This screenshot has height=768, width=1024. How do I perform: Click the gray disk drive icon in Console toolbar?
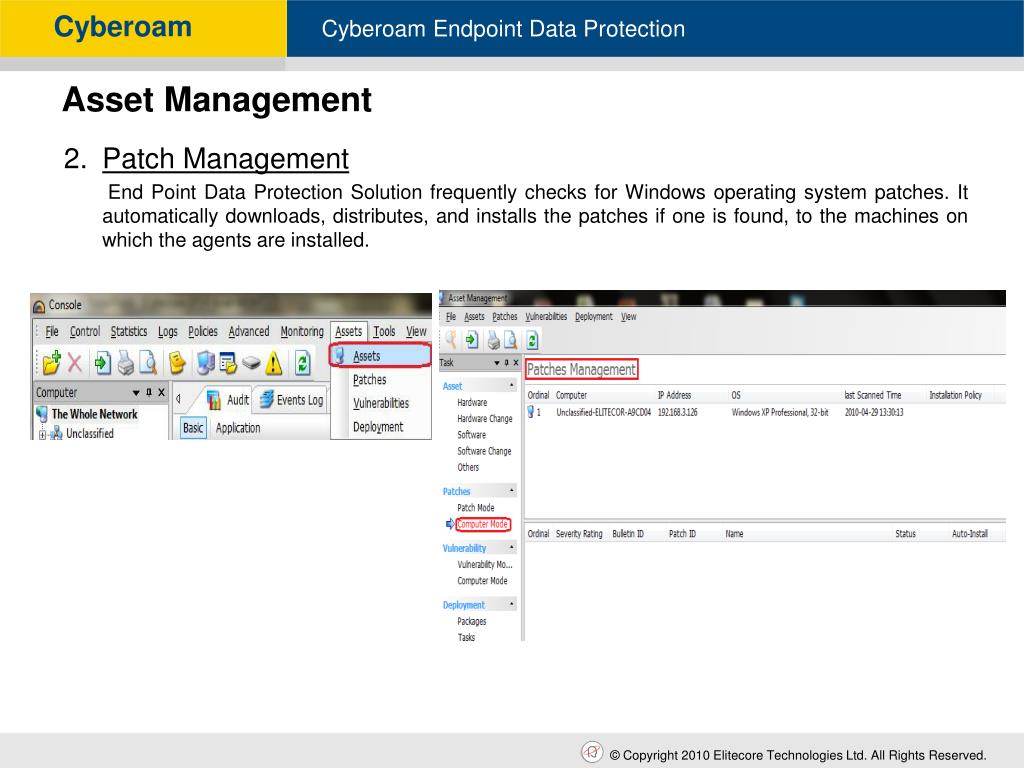point(251,363)
